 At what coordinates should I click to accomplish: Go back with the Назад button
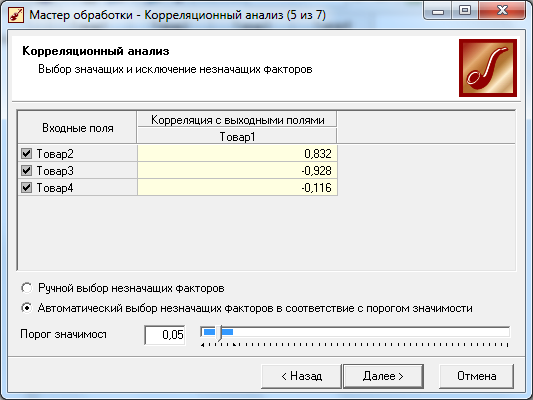pos(301,376)
